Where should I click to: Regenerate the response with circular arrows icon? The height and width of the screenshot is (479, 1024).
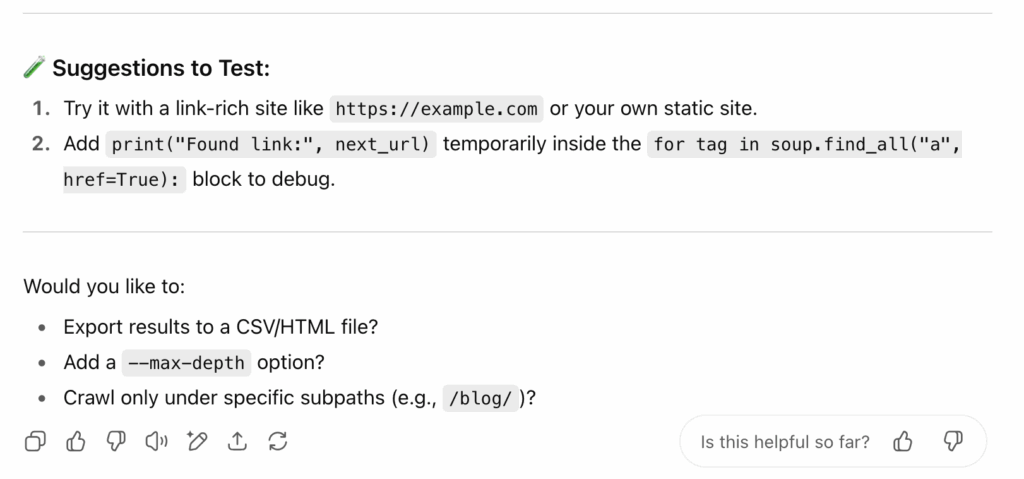pos(278,442)
